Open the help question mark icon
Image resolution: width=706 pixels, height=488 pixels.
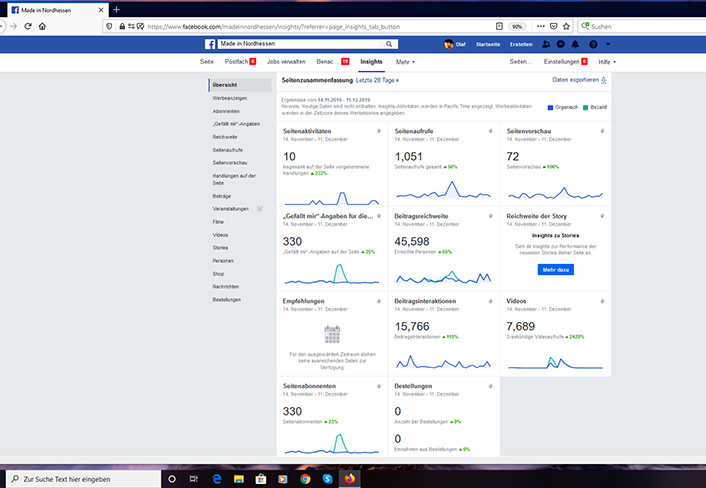[x=593, y=44]
